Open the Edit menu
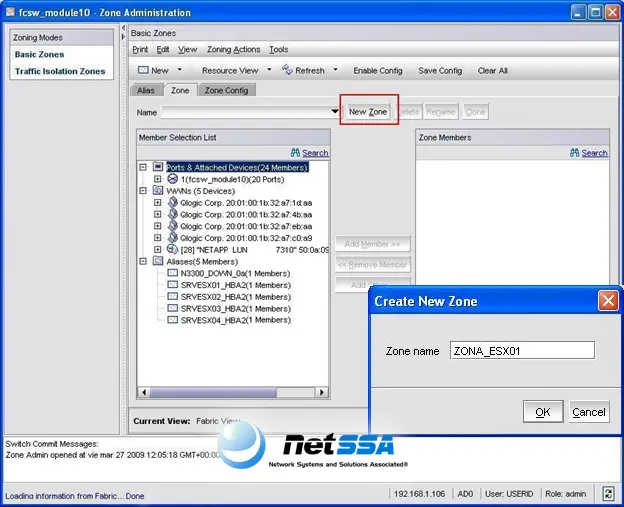Screen dimensions: 624x507 [163, 49]
